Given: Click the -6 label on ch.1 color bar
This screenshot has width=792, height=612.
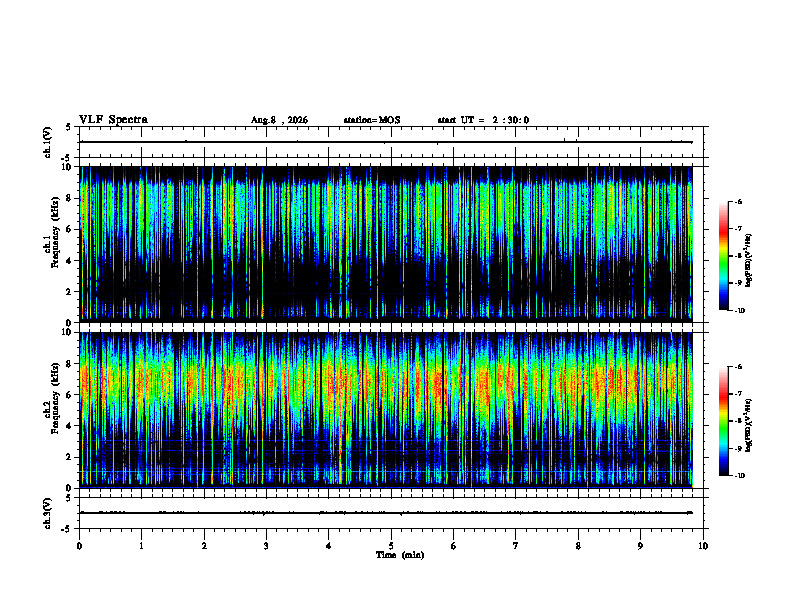Looking at the screenshot, I should [738, 202].
